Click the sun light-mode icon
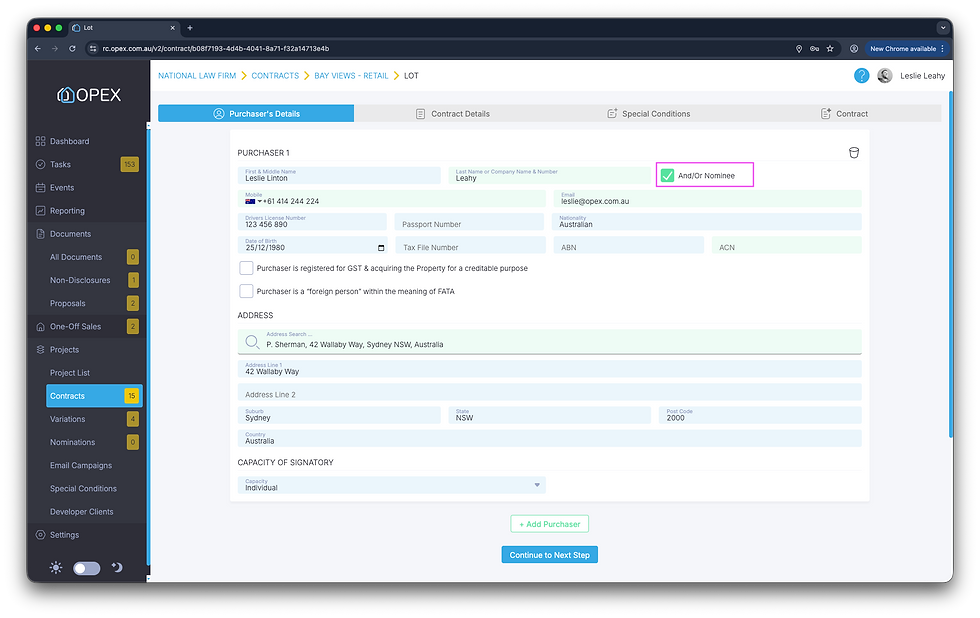980x618 pixels. click(56, 567)
